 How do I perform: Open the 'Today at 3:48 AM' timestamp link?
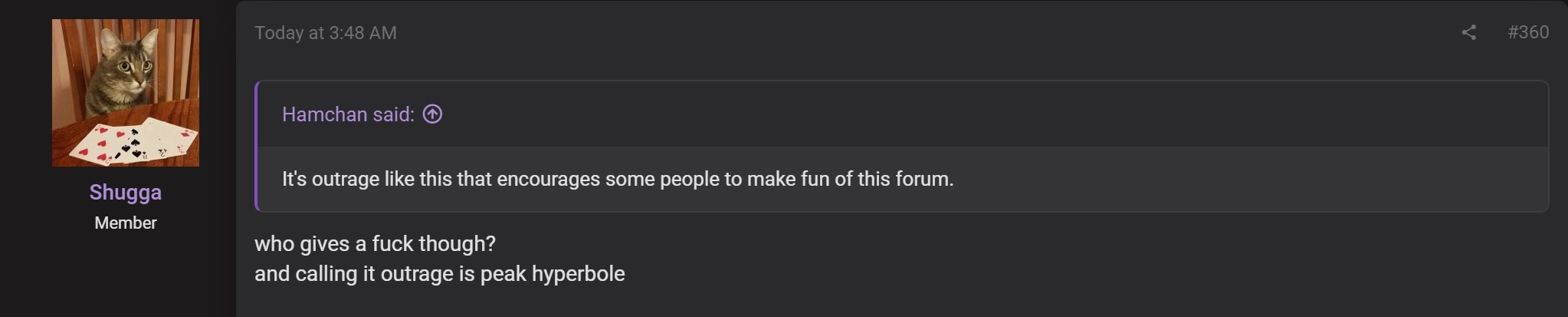326,33
